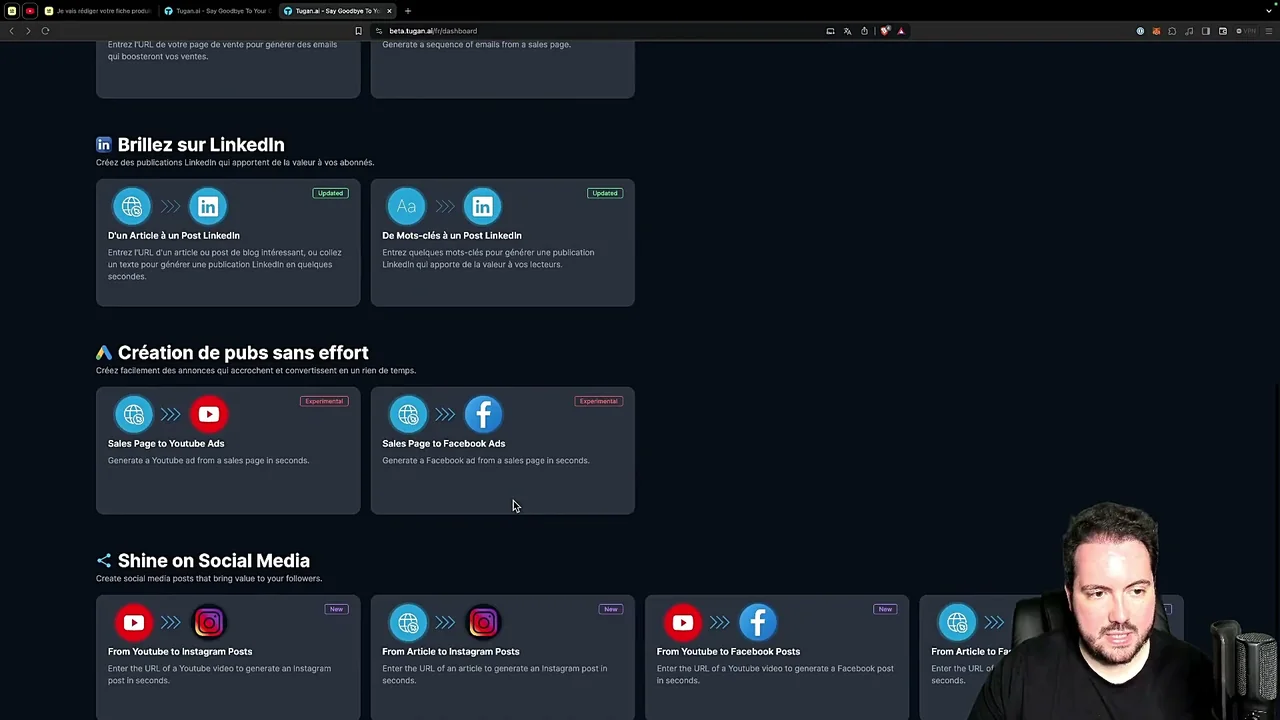Click the share icon beside Shine on Social Media

(103, 561)
